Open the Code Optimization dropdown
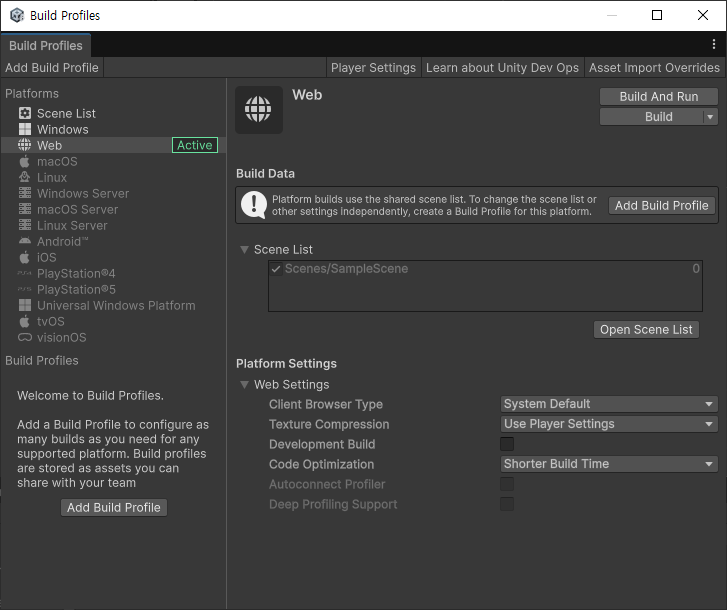The image size is (727, 610). point(609,464)
